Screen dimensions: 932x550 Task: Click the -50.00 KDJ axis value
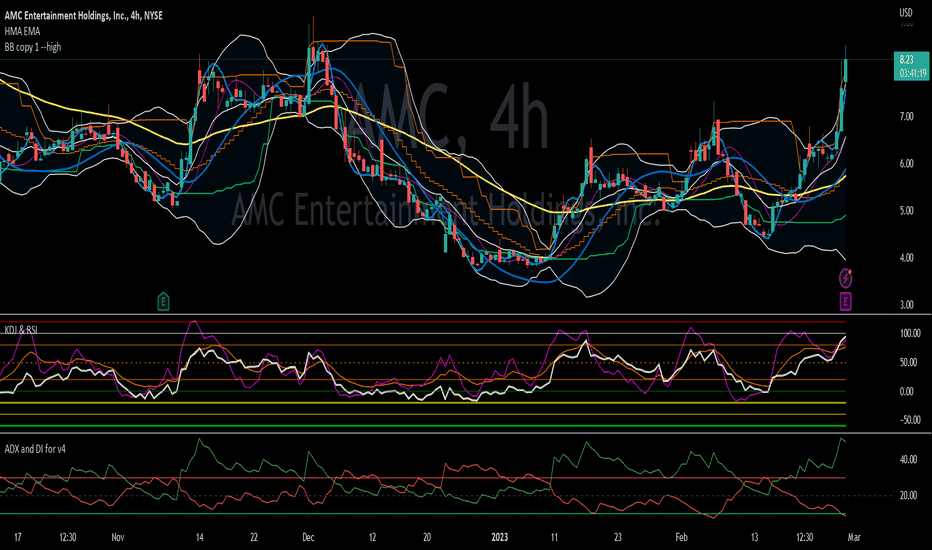(909, 420)
